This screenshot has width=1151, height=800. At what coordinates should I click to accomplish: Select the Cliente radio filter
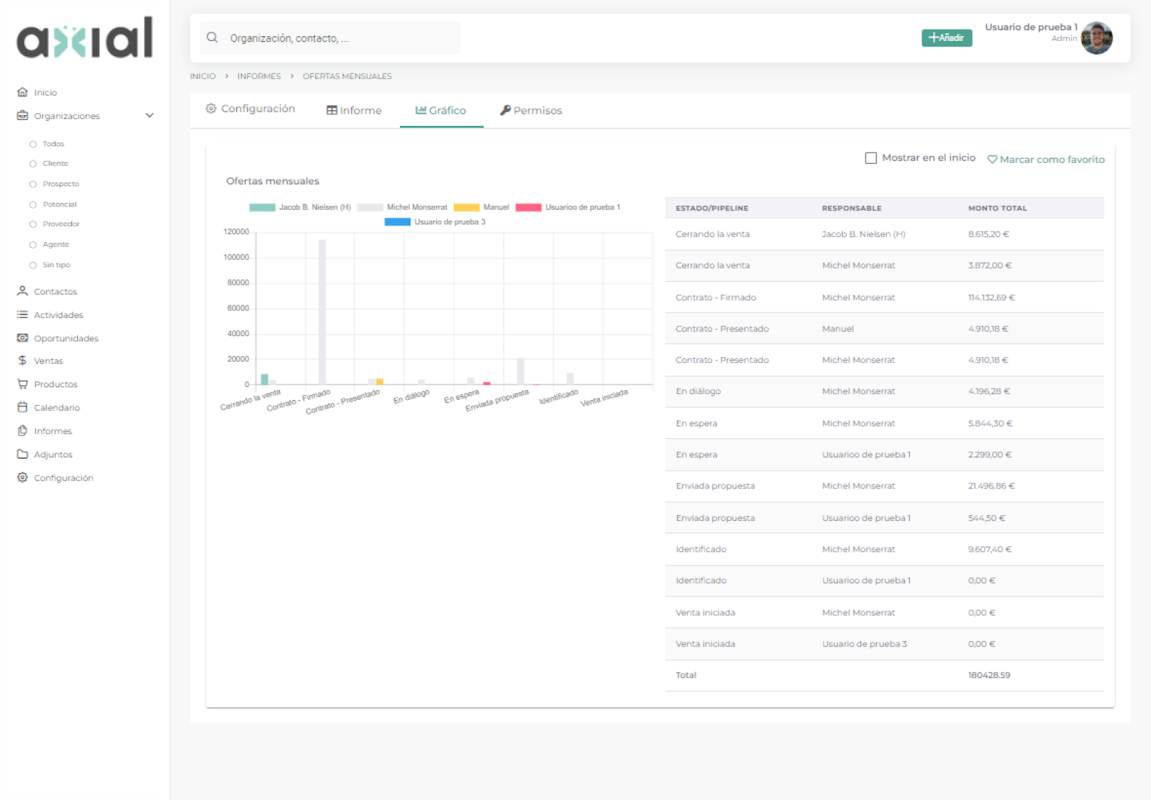(x=32, y=164)
